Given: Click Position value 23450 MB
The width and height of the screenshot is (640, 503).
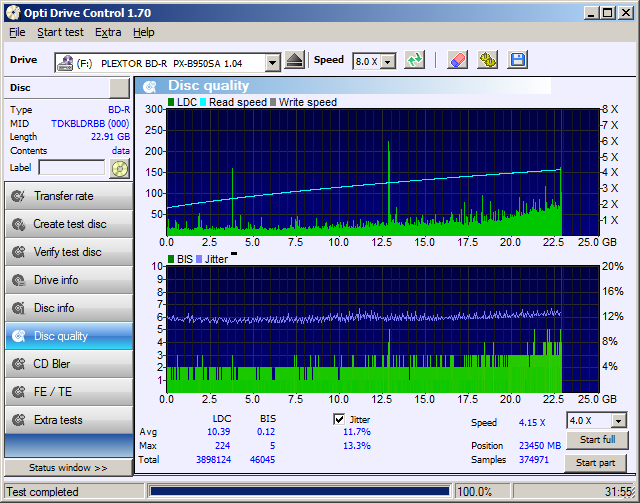Looking at the screenshot, I should coord(540,446).
